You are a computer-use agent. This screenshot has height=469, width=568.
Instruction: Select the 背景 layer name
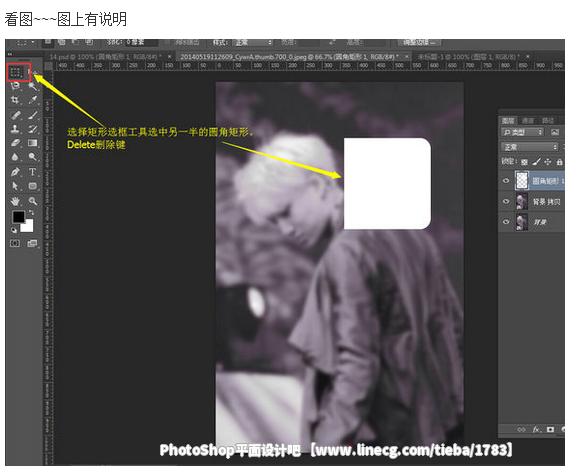pyautogui.click(x=540, y=222)
